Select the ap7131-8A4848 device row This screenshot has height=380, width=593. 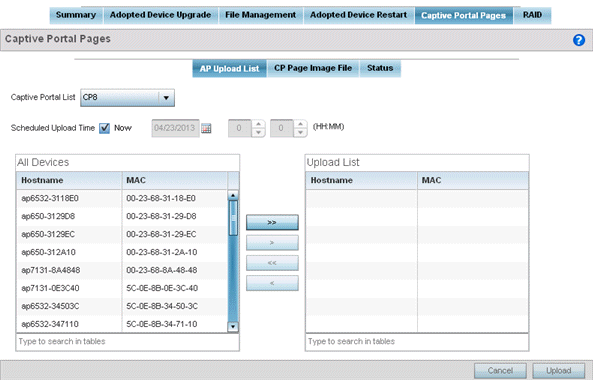point(122,270)
